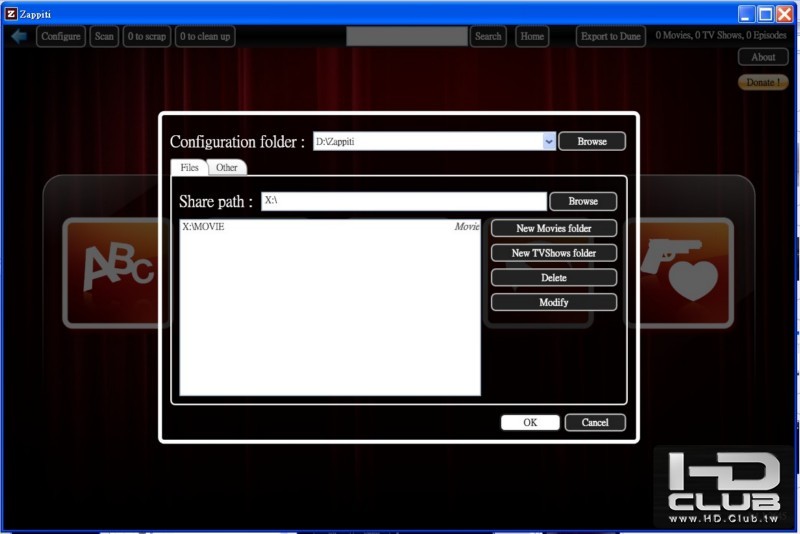The width and height of the screenshot is (800, 534).
Task: Click the Modify button
Action: click(x=554, y=302)
